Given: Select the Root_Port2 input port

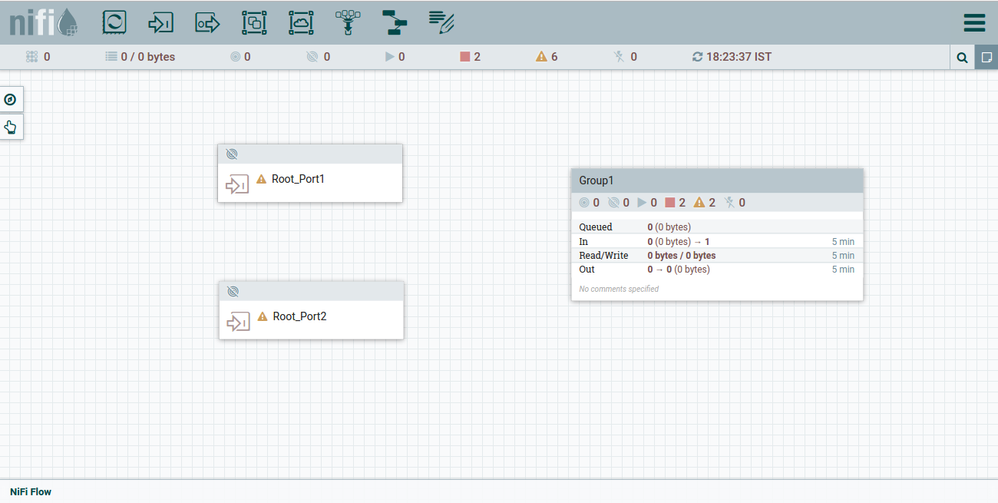Looking at the screenshot, I should (311, 317).
